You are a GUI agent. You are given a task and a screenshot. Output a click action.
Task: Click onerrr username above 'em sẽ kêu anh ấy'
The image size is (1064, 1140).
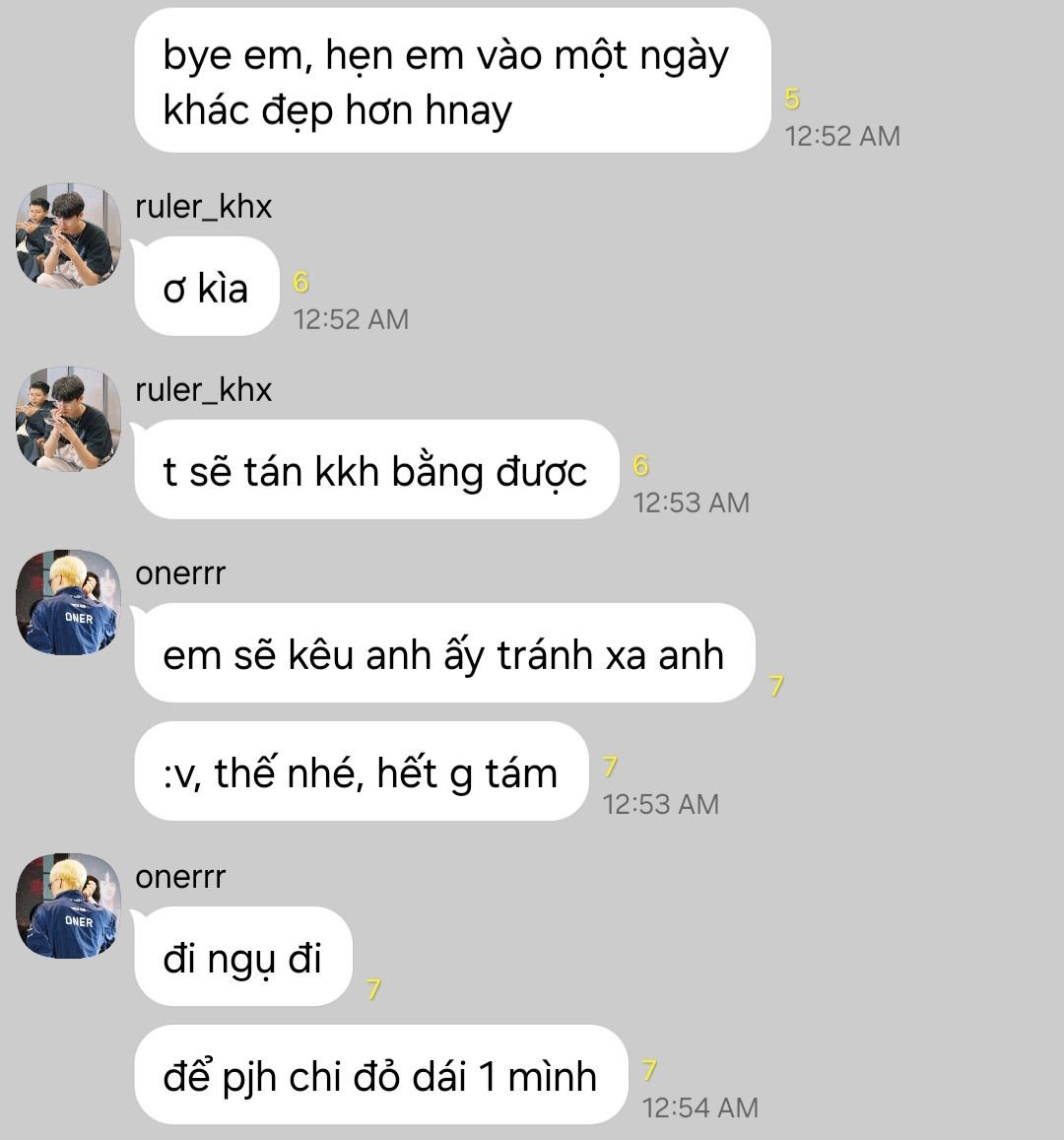(180, 573)
